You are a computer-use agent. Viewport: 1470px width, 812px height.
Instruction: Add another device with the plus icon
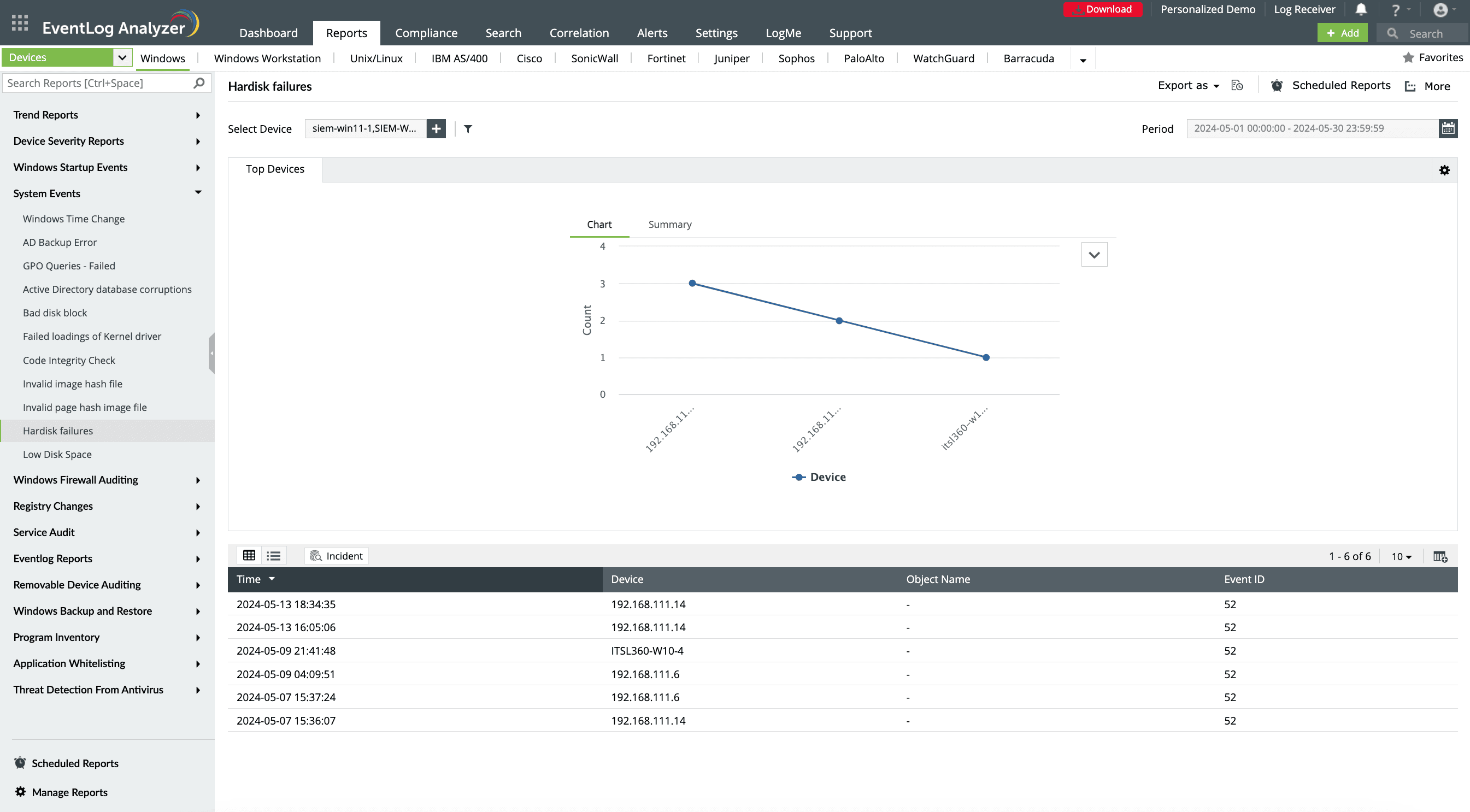436,128
